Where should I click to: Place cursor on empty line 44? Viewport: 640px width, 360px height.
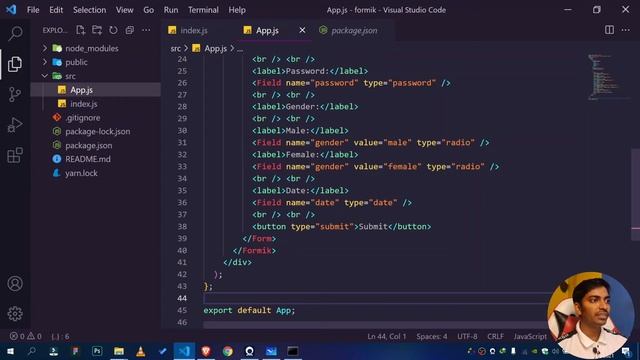click(376, 298)
